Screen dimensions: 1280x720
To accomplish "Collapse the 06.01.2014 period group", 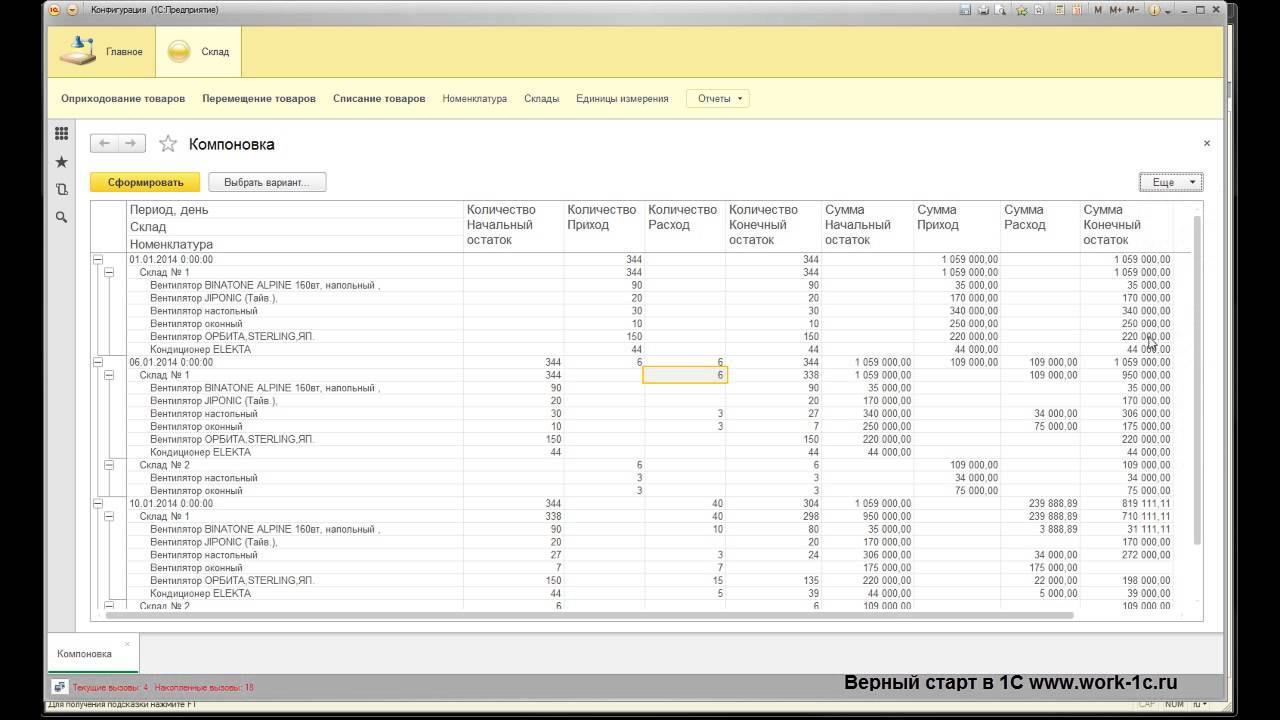I will point(98,362).
